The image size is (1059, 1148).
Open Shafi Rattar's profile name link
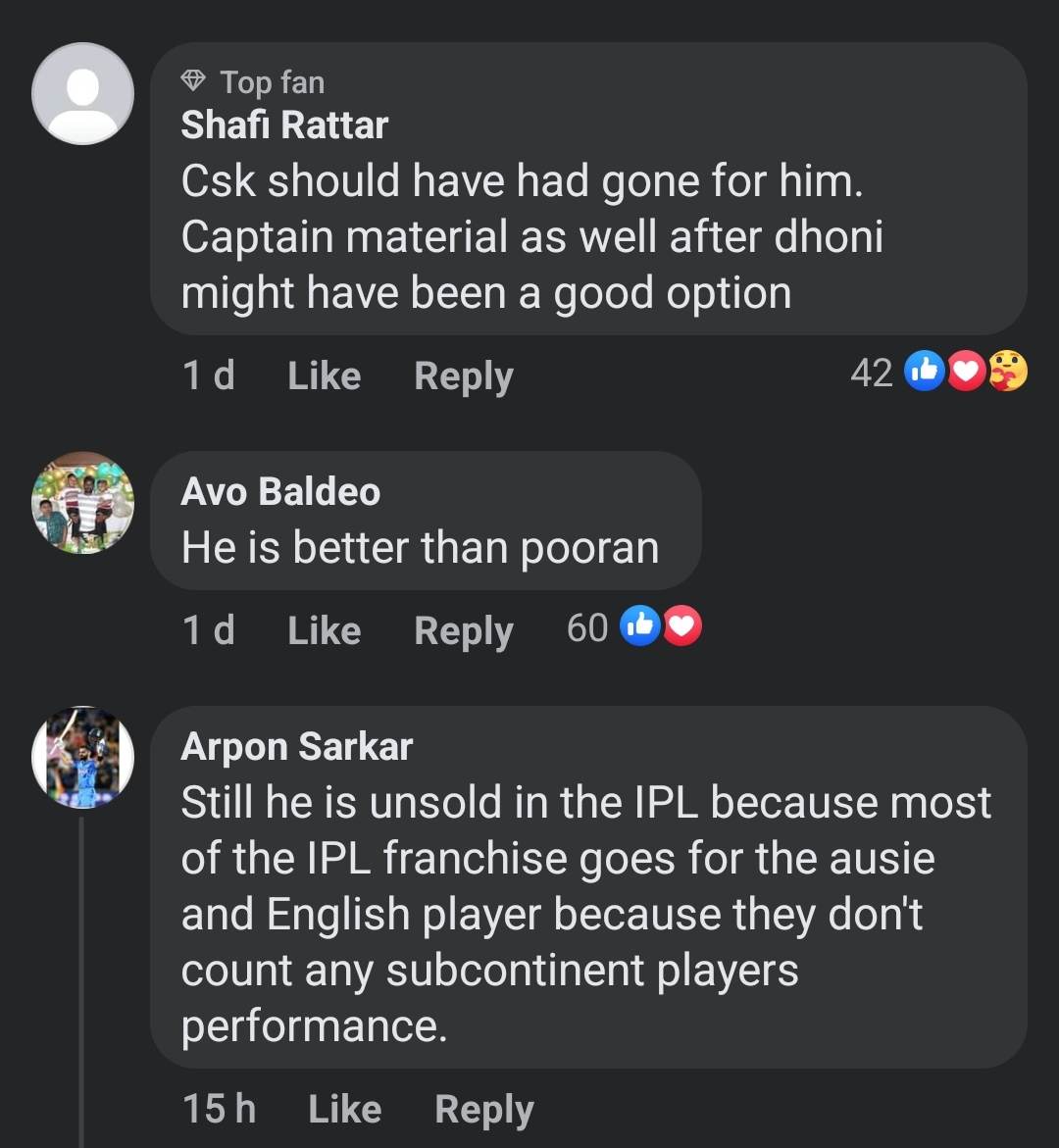[x=284, y=125]
